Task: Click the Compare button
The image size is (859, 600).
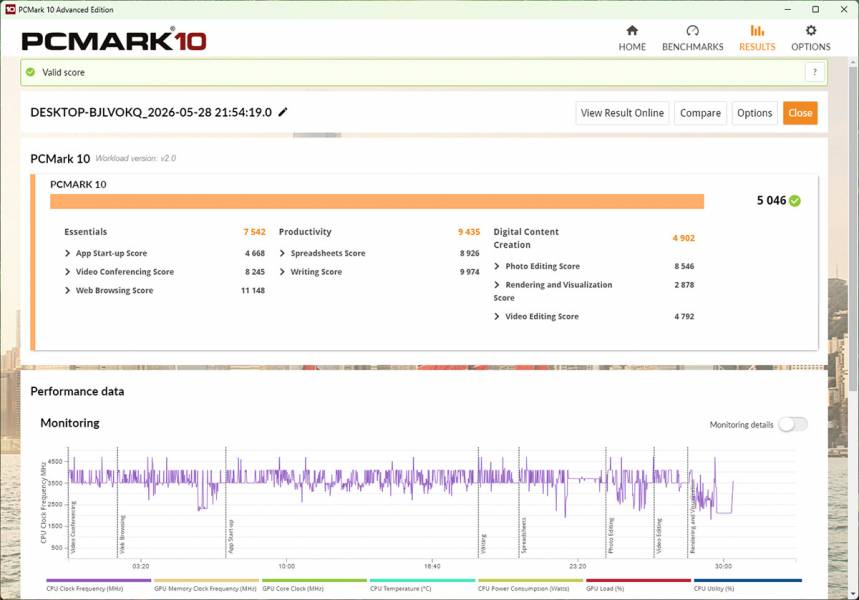Action: coord(700,113)
